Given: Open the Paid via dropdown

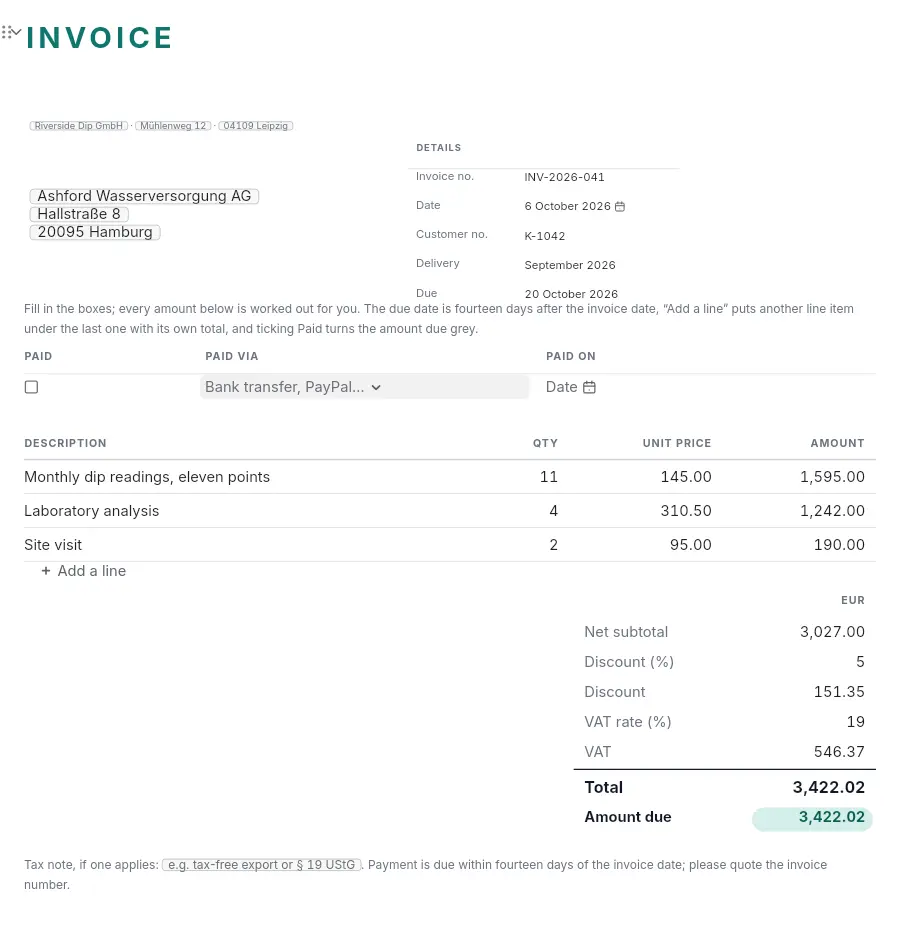Looking at the screenshot, I should click(365, 387).
